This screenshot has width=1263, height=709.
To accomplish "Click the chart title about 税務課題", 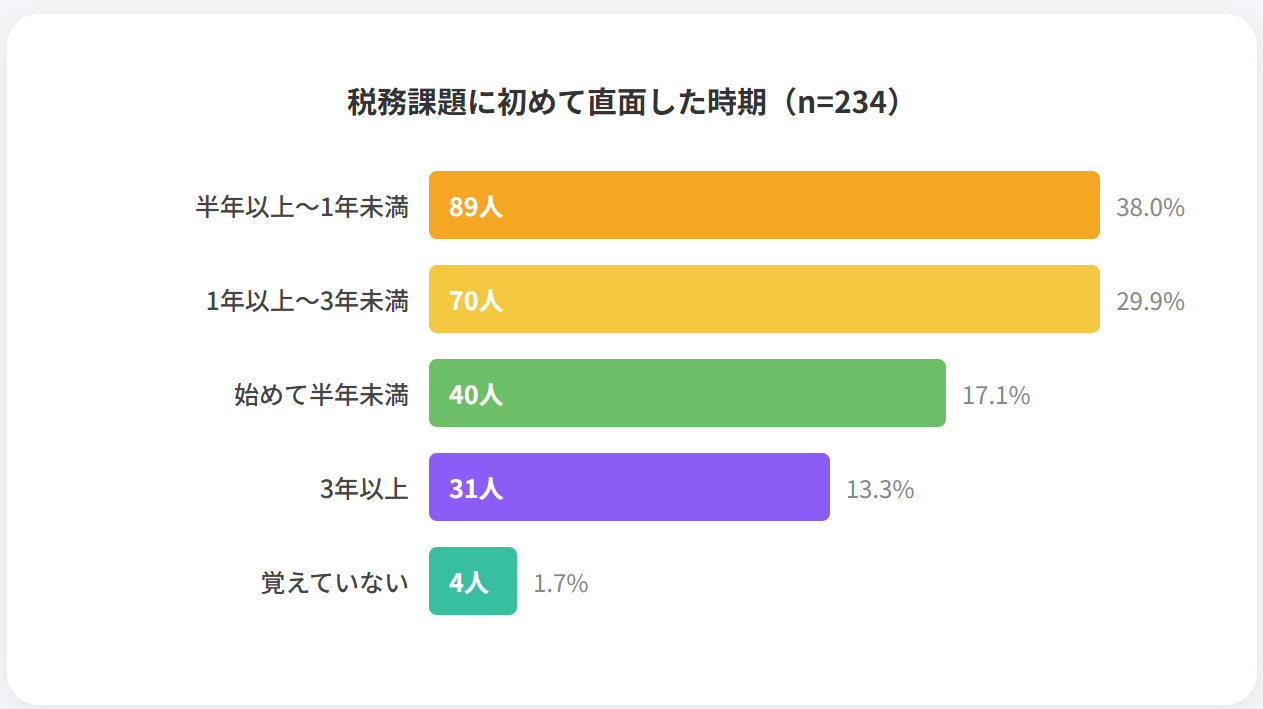I will pos(631,102).
